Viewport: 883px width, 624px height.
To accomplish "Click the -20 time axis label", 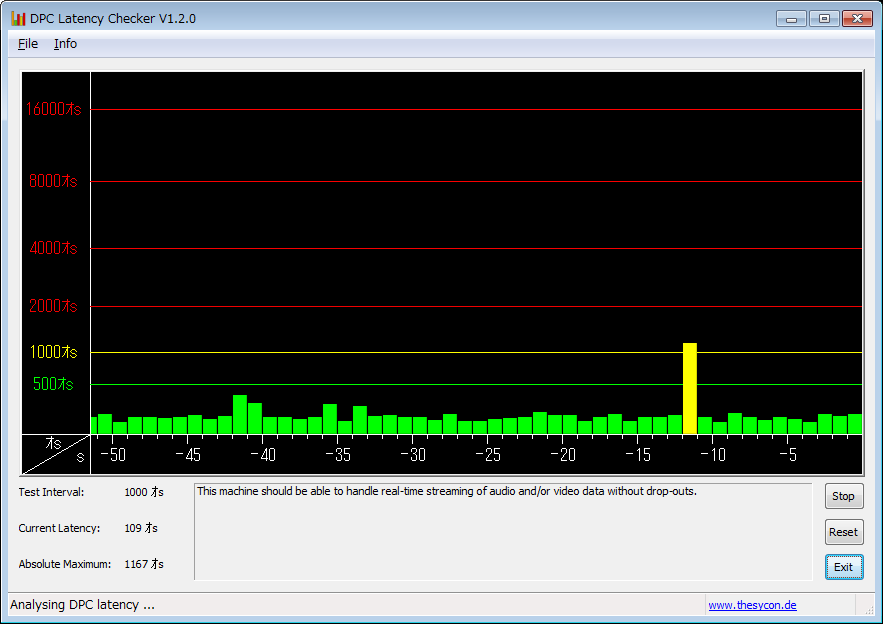I will tap(563, 455).
